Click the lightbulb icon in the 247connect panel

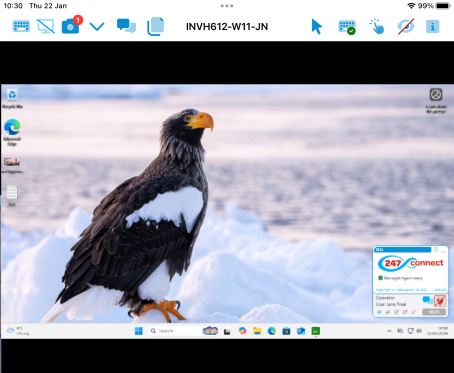[436, 250]
